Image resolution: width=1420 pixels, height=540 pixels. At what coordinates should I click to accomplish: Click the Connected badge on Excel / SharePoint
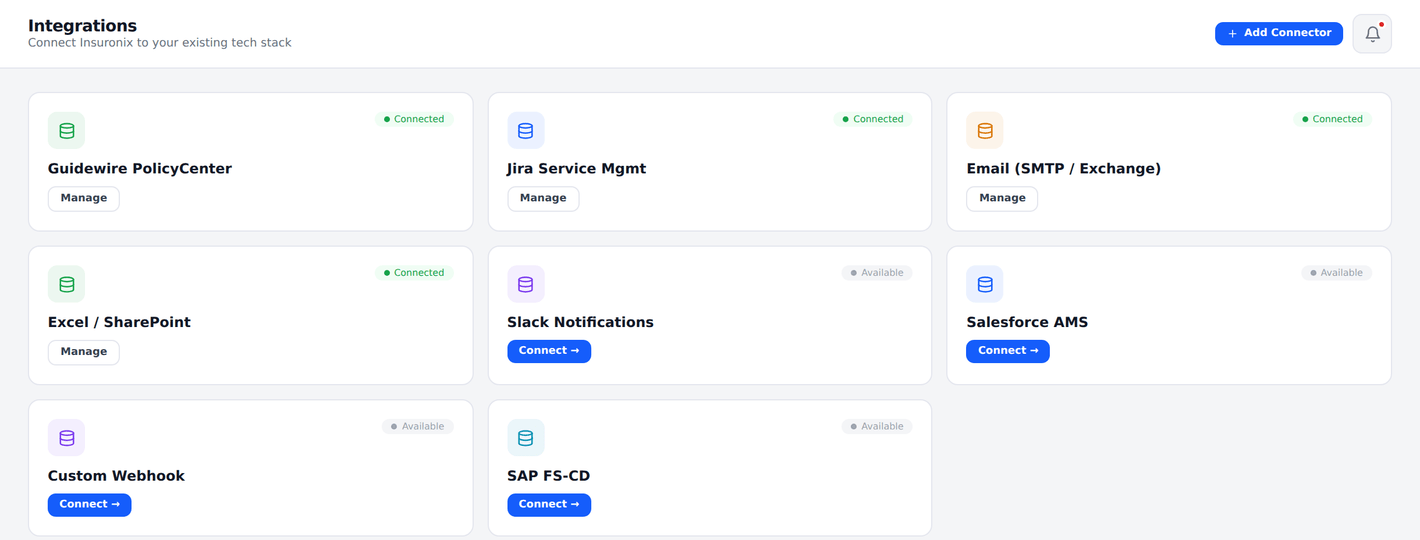click(x=414, y=273)
